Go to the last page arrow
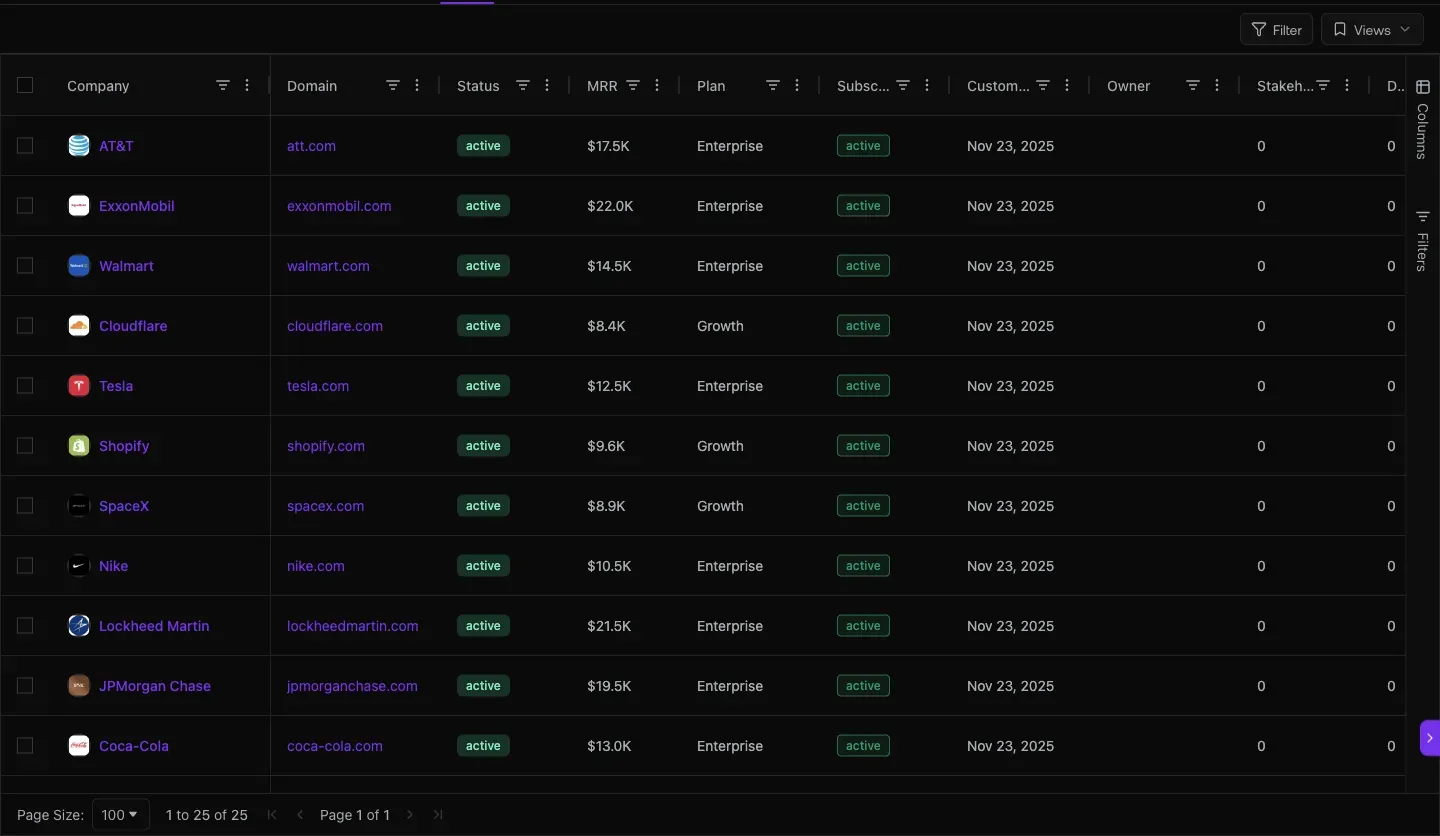1440x836 pixels. pyautogui.click(x=438, y=815)
